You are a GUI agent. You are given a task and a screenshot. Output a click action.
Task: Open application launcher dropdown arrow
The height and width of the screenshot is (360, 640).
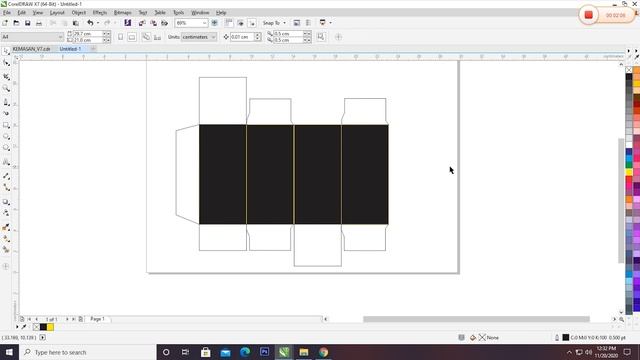click(x=330, y=23)
